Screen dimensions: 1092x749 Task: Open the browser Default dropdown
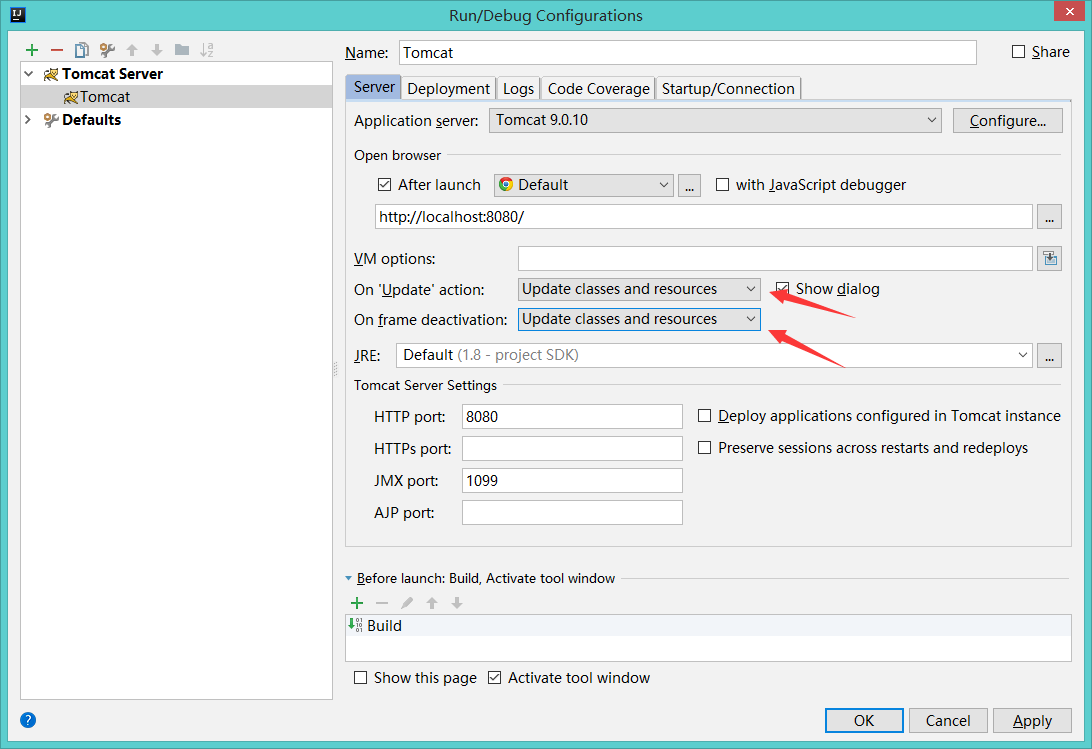pos(584,185)
